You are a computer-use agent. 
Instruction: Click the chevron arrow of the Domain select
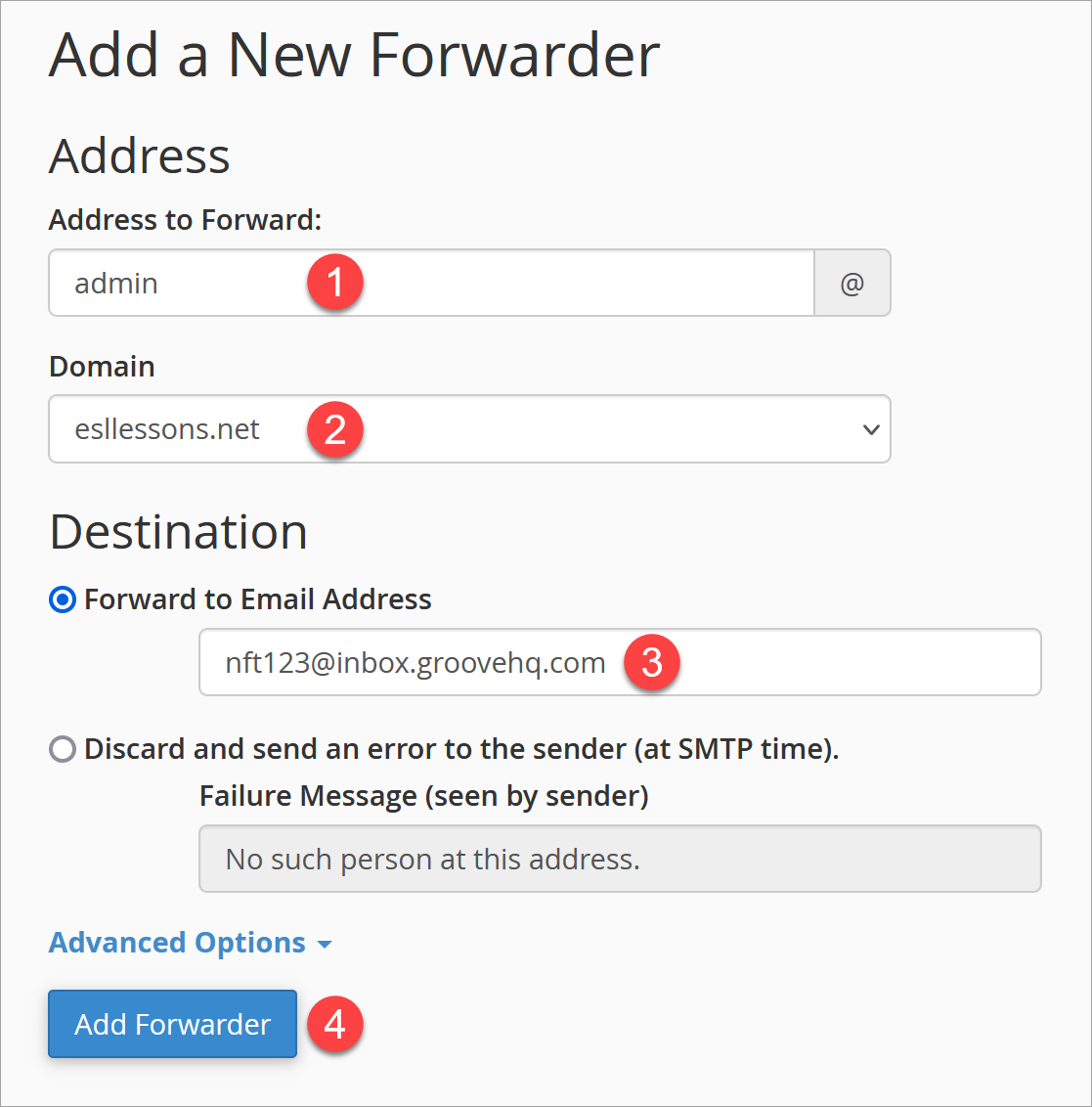[871, 429]
